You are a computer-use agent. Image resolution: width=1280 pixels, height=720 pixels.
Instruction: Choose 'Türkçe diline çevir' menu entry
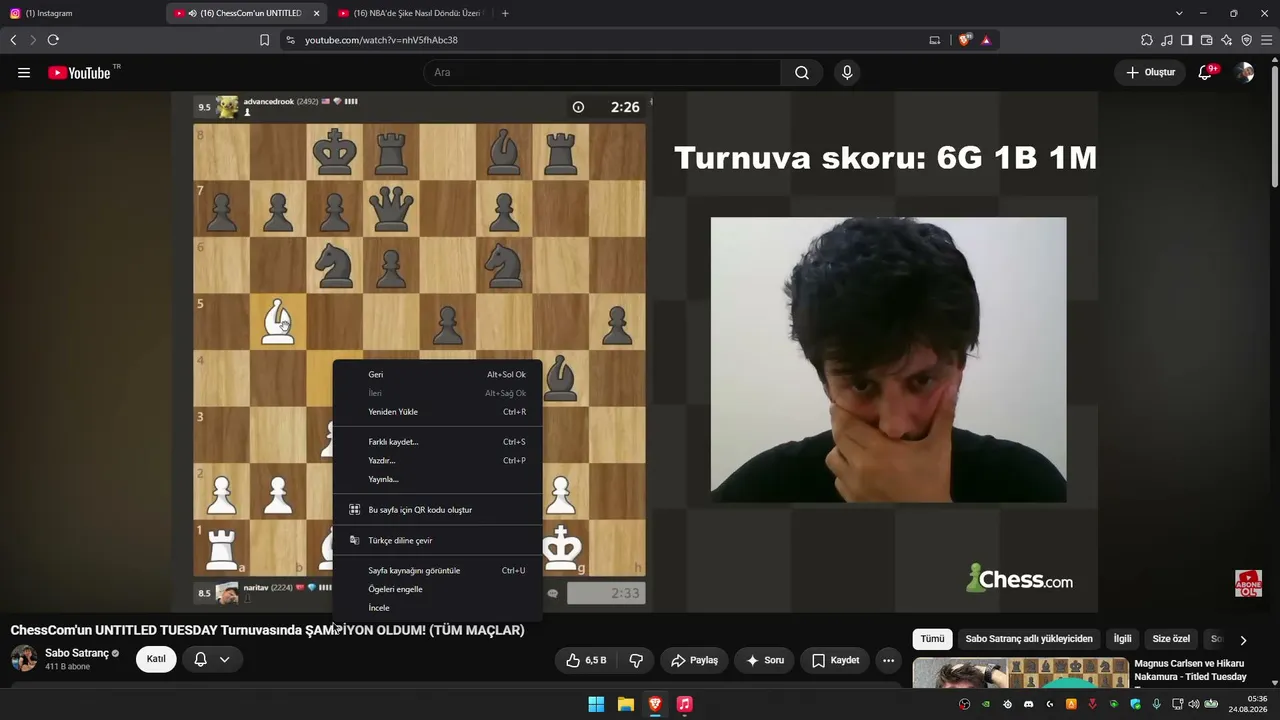click(437, 541)
